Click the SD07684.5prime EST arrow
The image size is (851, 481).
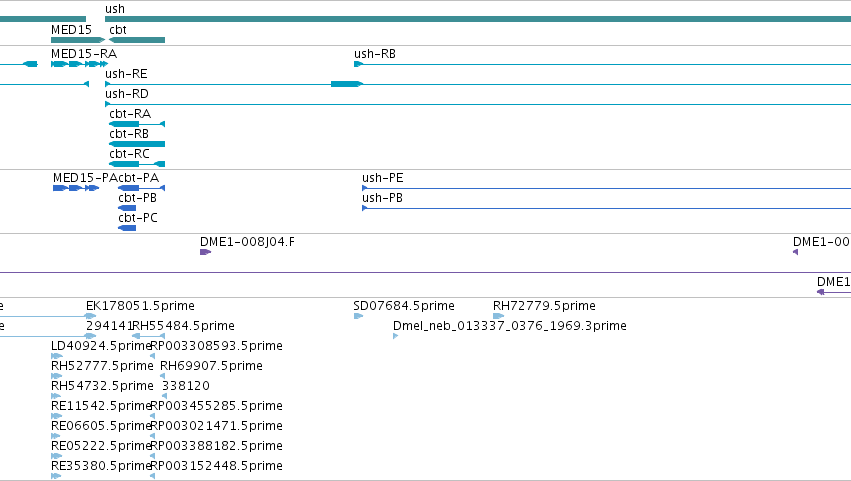click(x=358, y=316)
